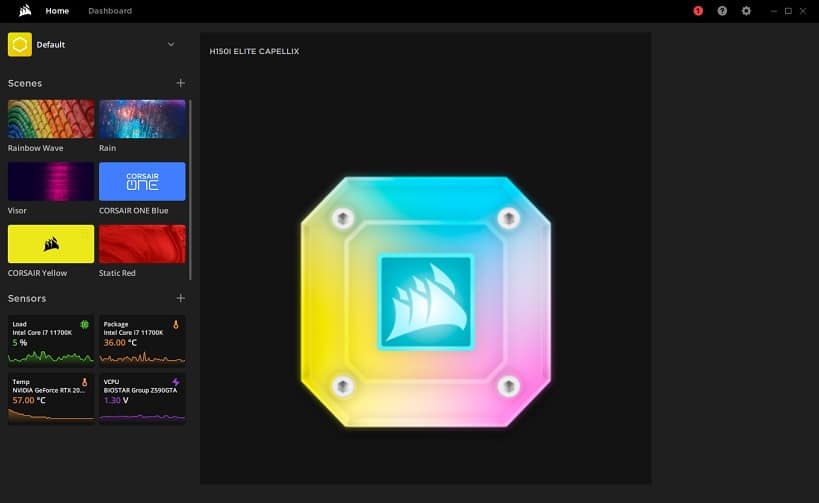
Task: Apply the CORSAIR Yellow scene
Action: (x=51, y=244)
